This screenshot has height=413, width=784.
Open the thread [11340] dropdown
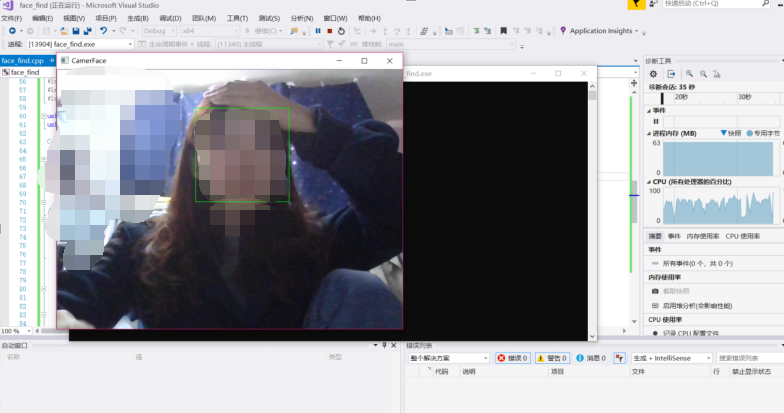(268, 44)
